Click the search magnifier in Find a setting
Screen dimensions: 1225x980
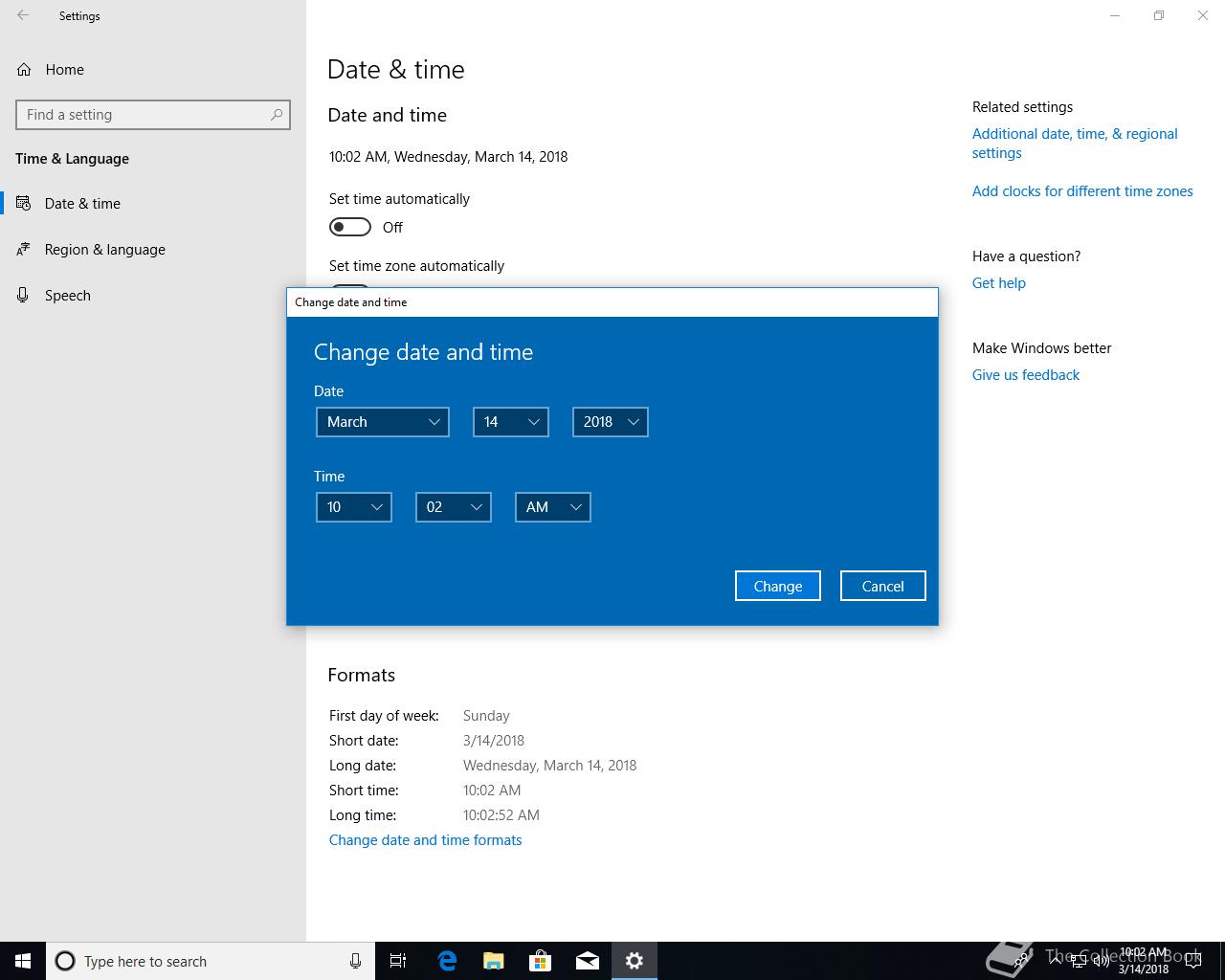pyautogui.click(x=277, y=115)
